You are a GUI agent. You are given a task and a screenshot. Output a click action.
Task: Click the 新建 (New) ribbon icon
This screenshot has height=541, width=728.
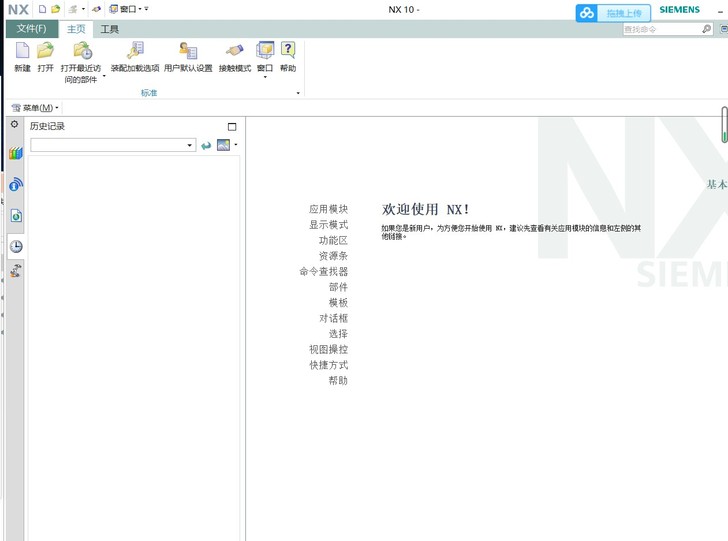click(22, 51)
